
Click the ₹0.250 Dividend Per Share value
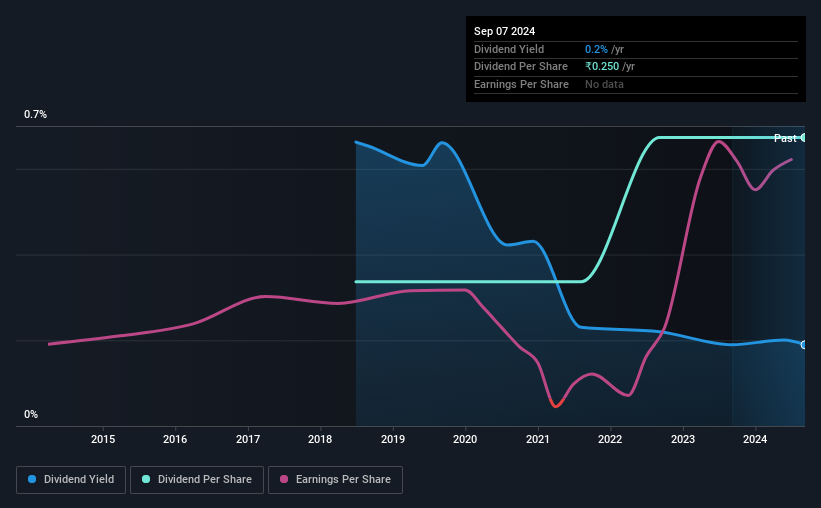click(x=602, y=67)
